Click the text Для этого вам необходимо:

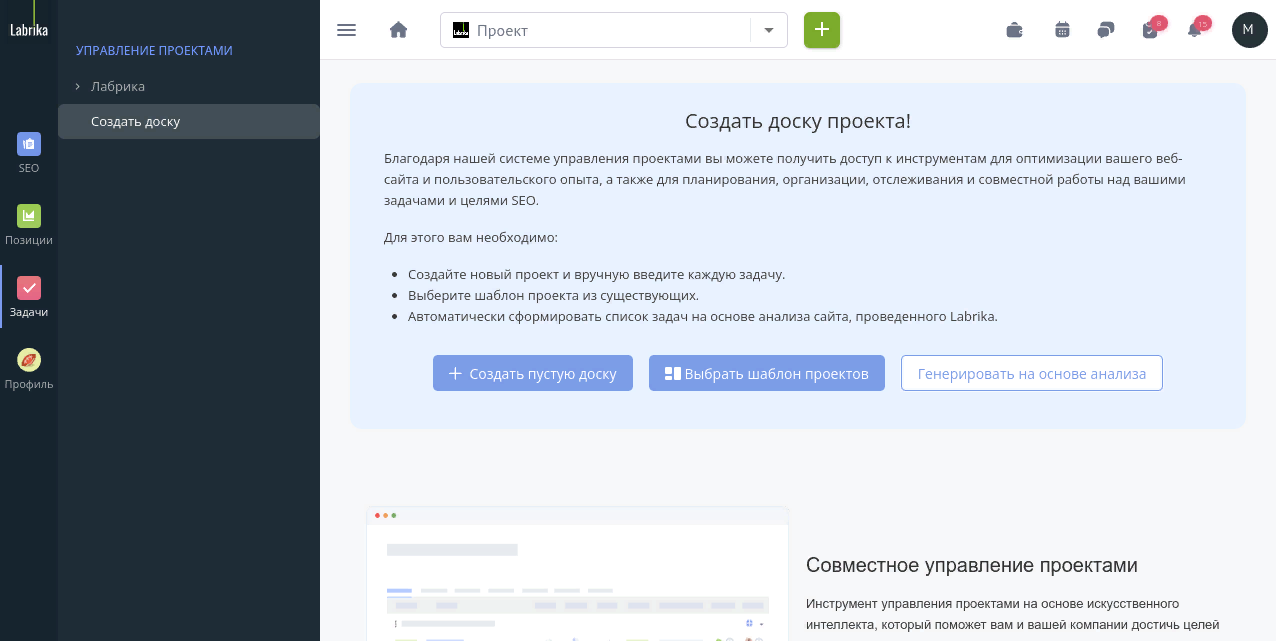coord(471,238)
